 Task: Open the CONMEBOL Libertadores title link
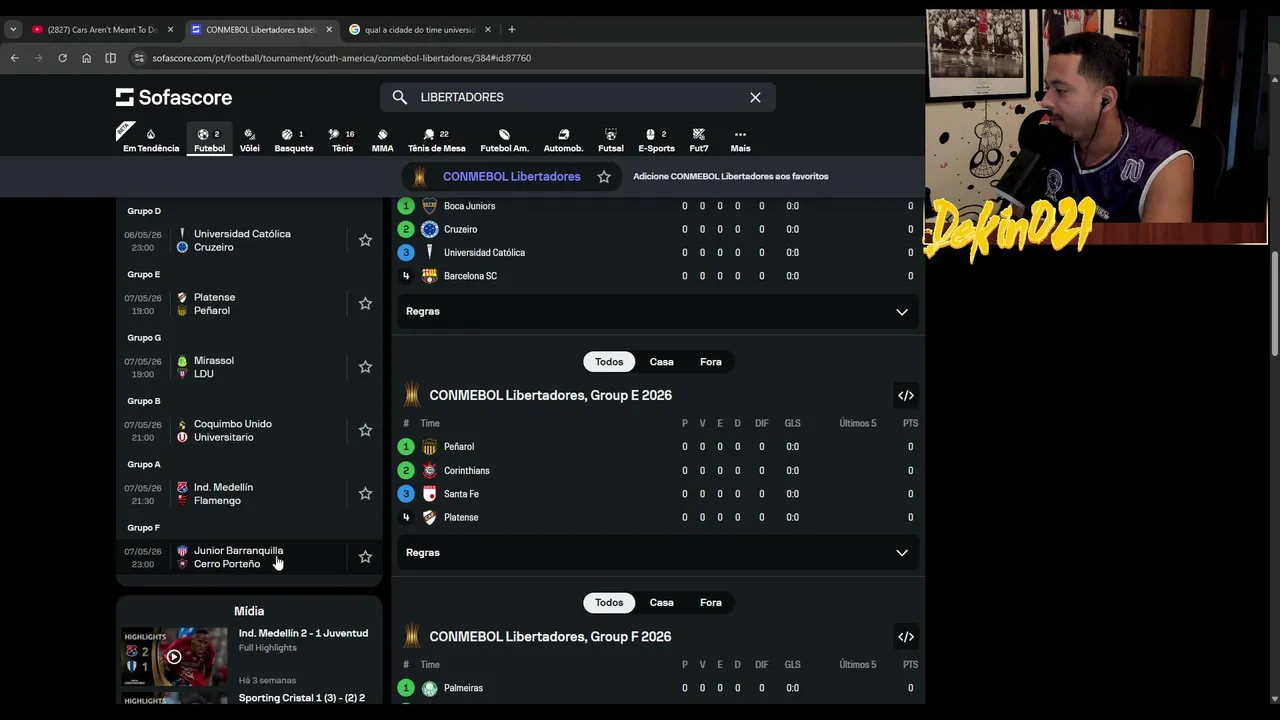pos(511,177)
